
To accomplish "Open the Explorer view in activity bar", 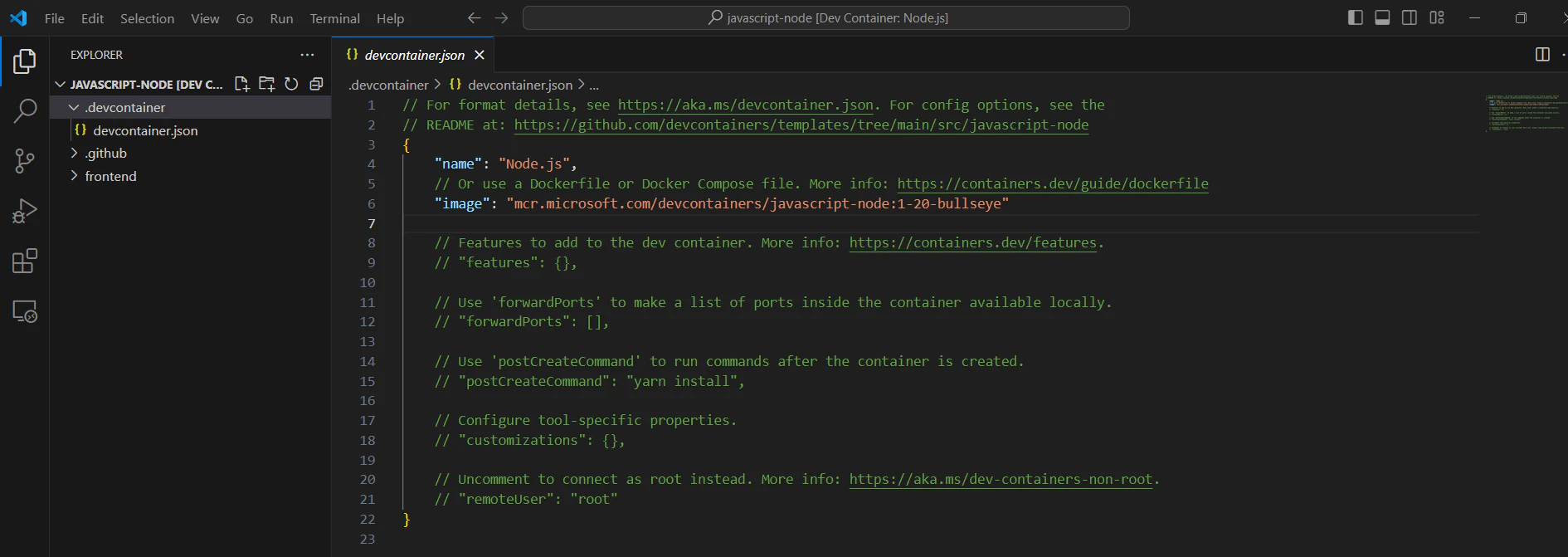I will (25, 61).
